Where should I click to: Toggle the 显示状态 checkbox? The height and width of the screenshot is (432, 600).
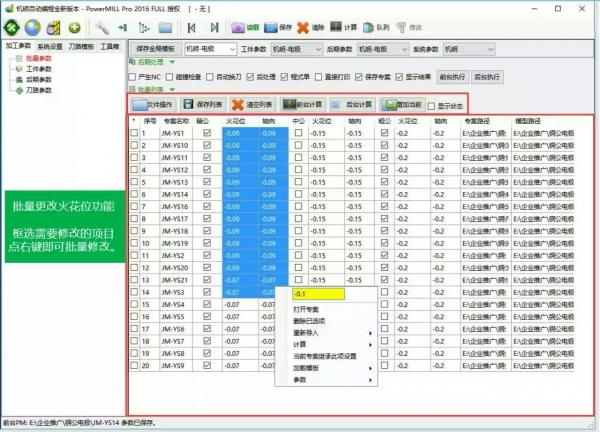[x=432, y=105]
